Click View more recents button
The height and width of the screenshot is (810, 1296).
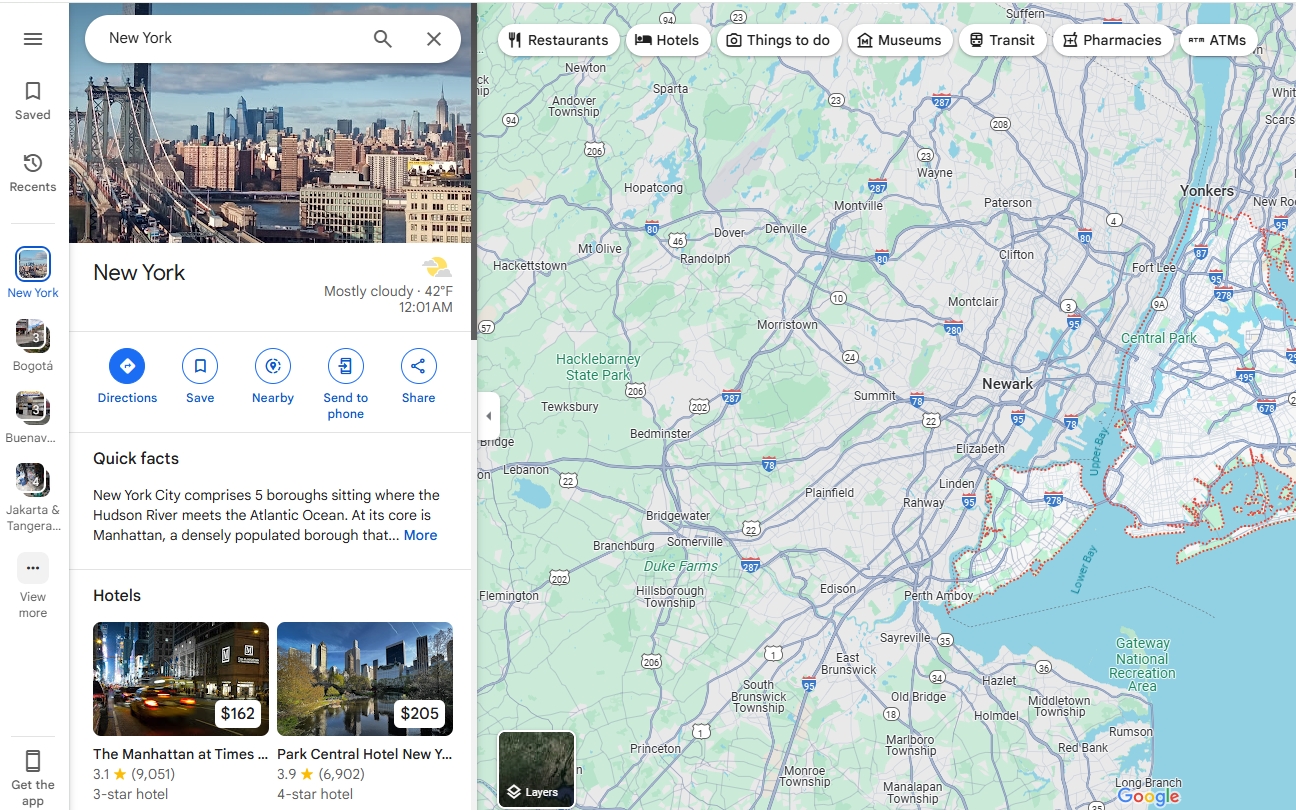[33, 586]
